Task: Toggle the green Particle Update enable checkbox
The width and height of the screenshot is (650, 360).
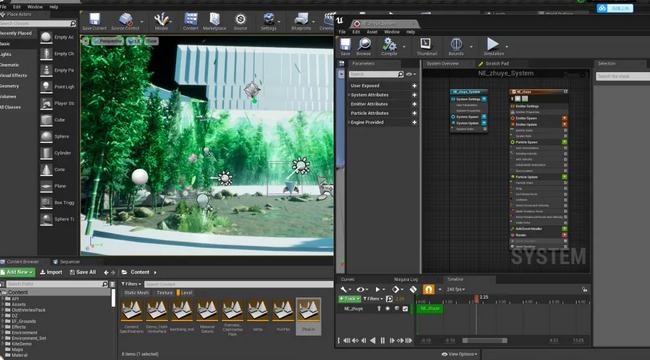Action: (564, 177)
